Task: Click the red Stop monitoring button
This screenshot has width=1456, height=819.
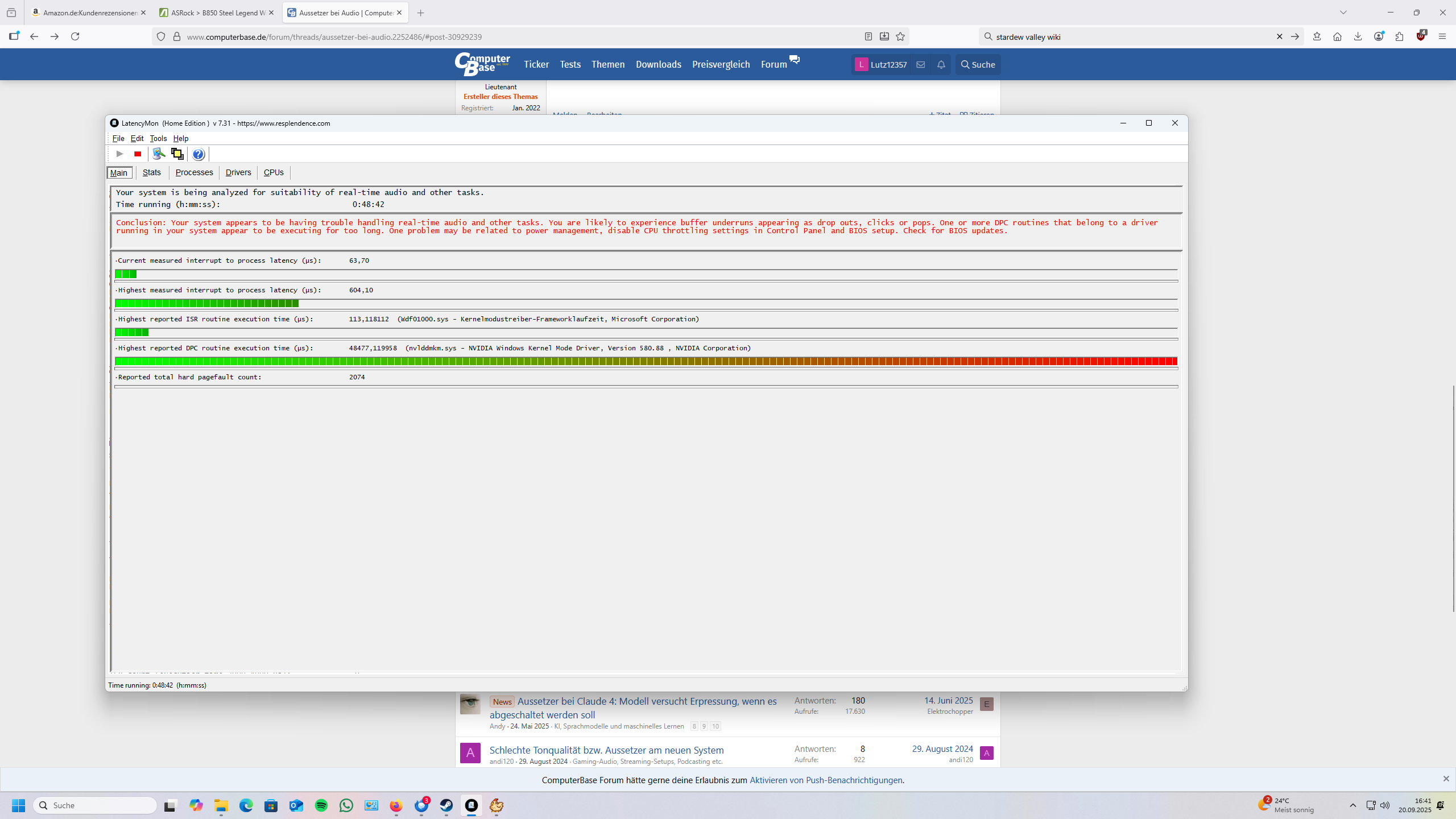Action: [x=138, y=154]
